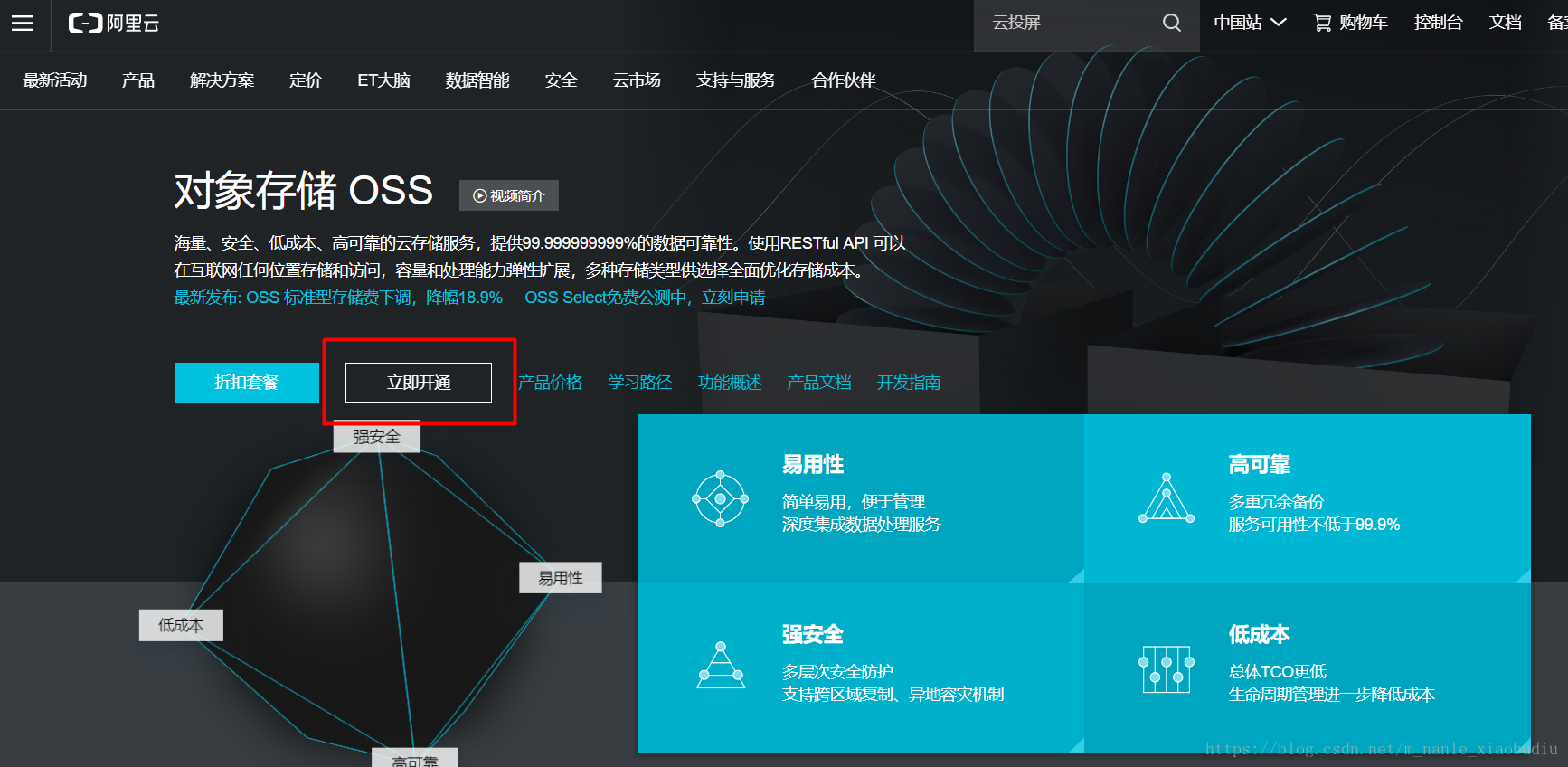Open 文档 in top bar

click(1506, 23)
